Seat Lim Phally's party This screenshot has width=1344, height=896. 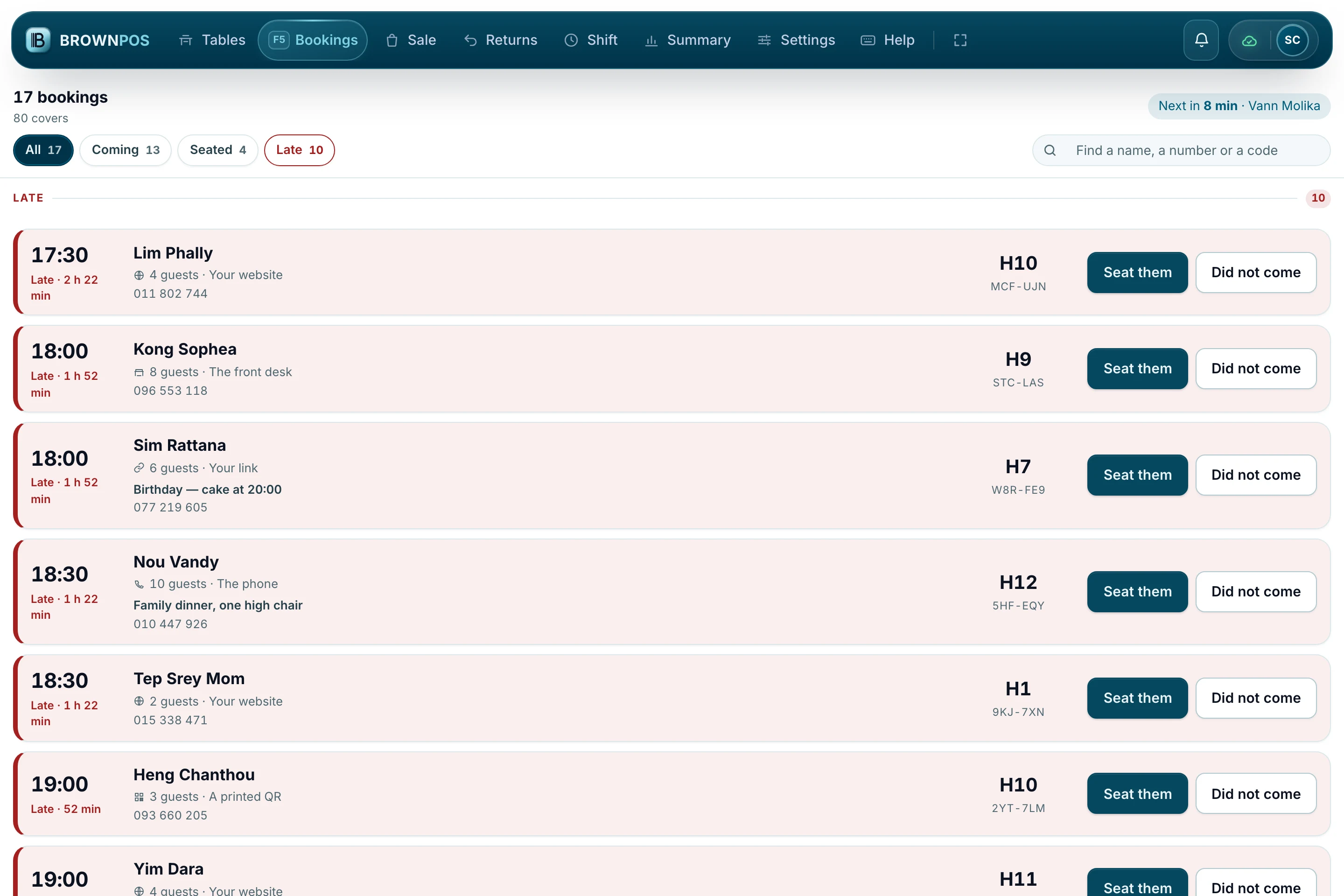click(1137, 273)
